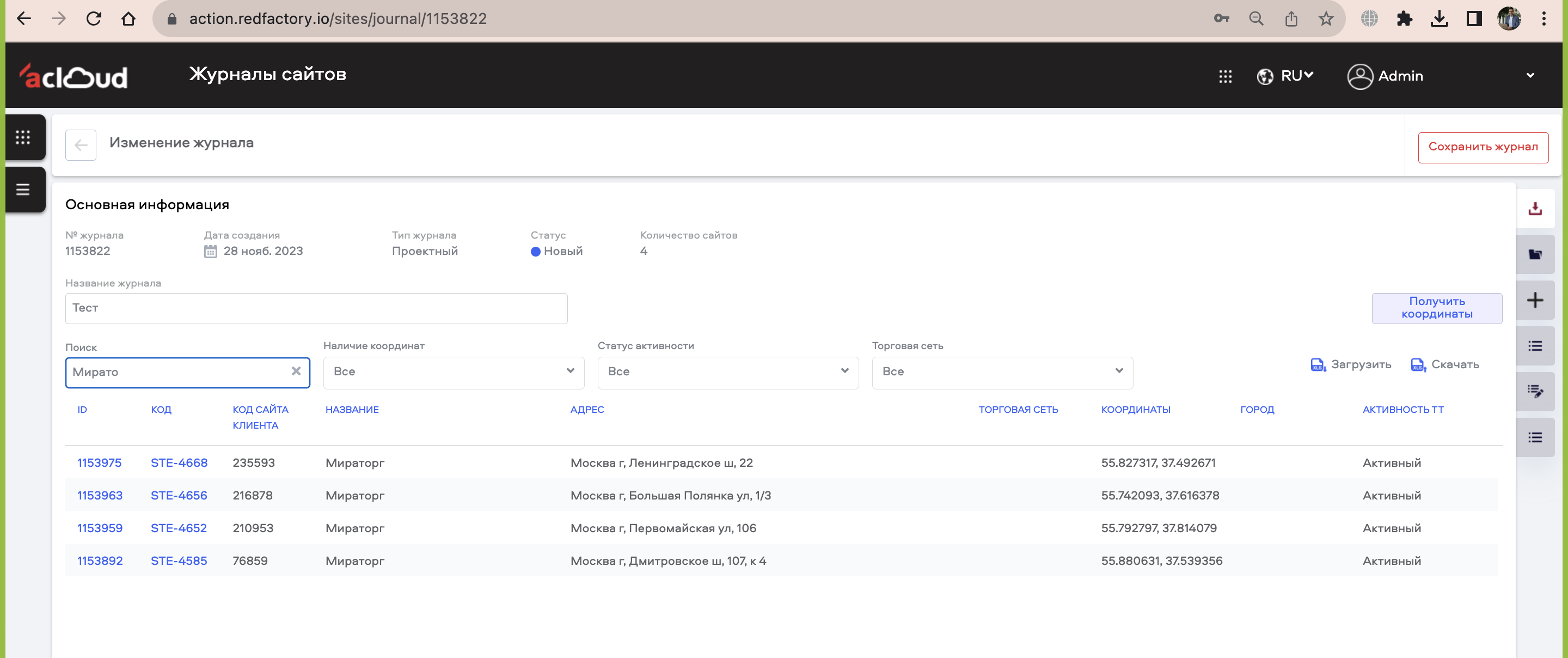1568x658 pixels.
Task: Click the Новый status indicator
Action: [556, 252]
